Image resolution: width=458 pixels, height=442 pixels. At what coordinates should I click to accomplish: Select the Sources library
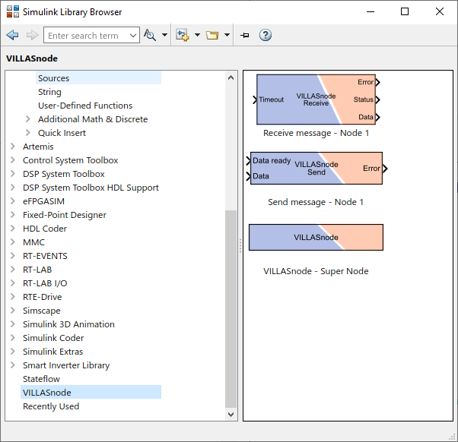tap(54, 78)
